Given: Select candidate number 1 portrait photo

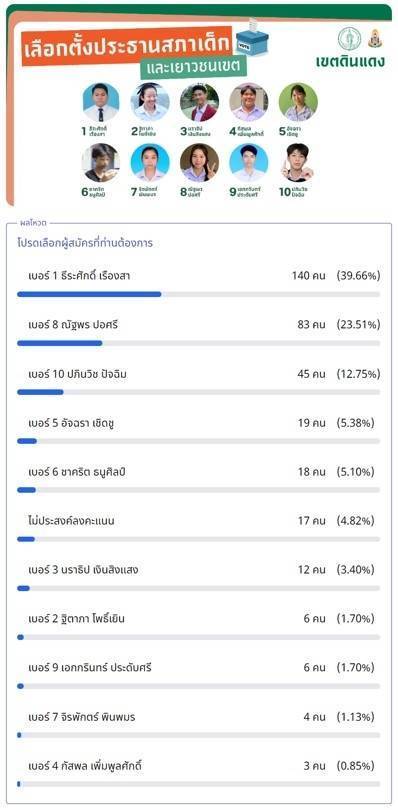Looking at the screenshot, I should coord(101,102).
